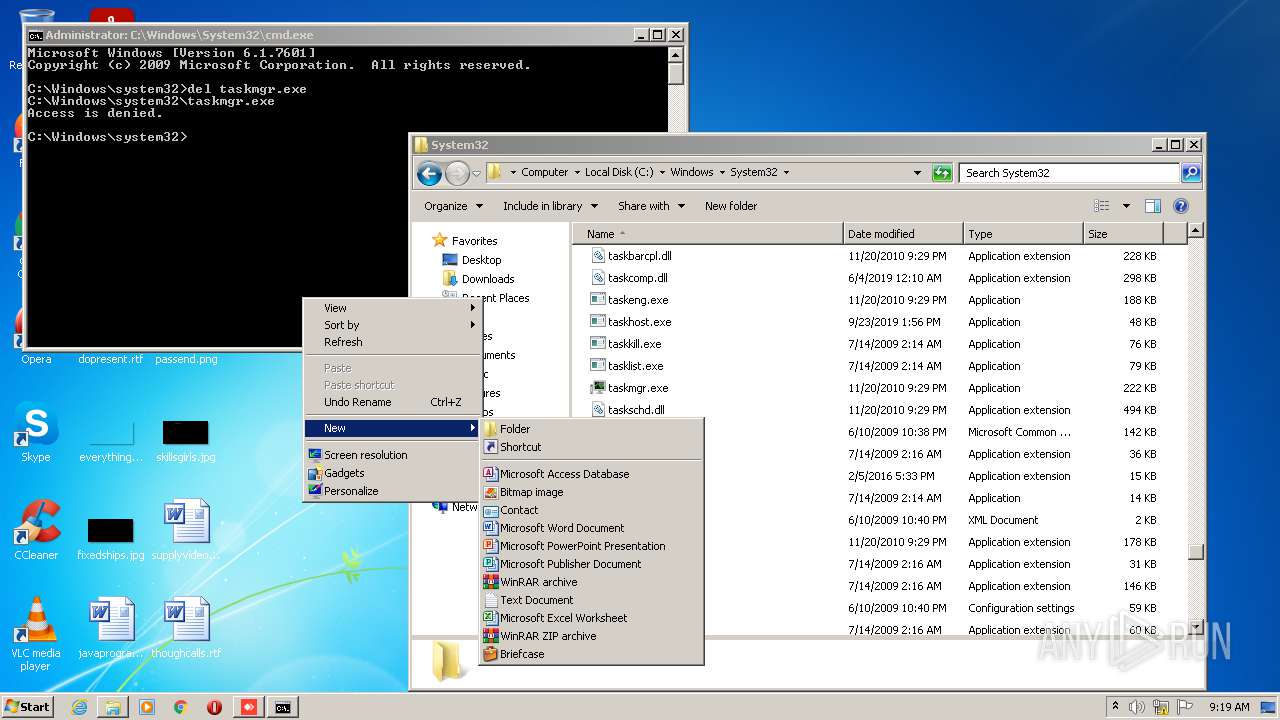Click the New folder toolbar button
The height and width of the screenshot is (720, 1280).
point(731,206)
